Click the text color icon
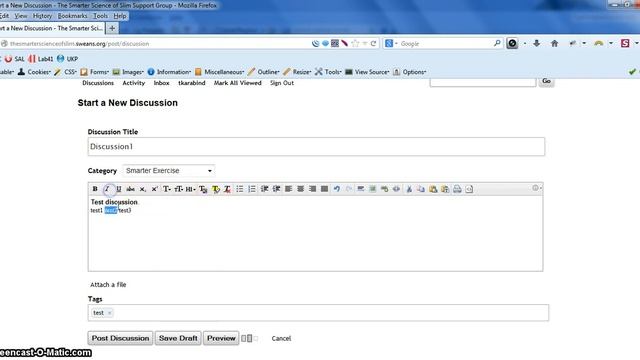Image resolution: width=640 pixels, height=360 pixels. tap(203, 189)
